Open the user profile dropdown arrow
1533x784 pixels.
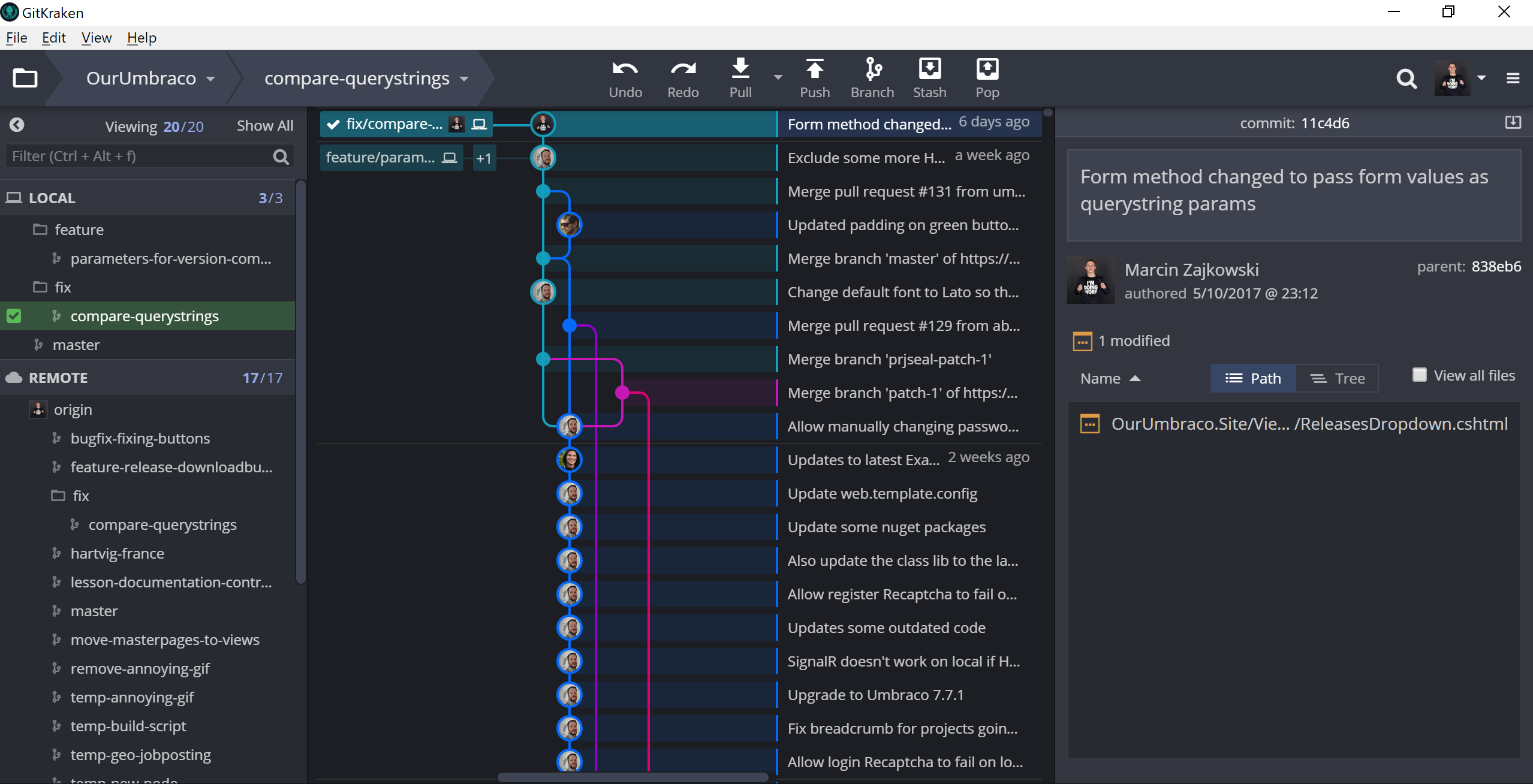click(1481, 78)
